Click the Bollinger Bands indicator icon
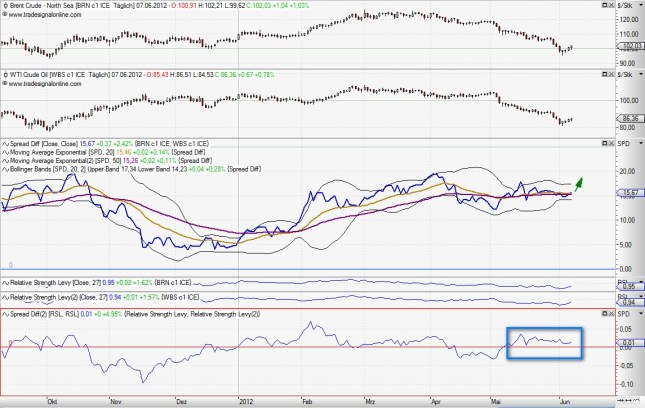645x408 pixels. [5, 171]
